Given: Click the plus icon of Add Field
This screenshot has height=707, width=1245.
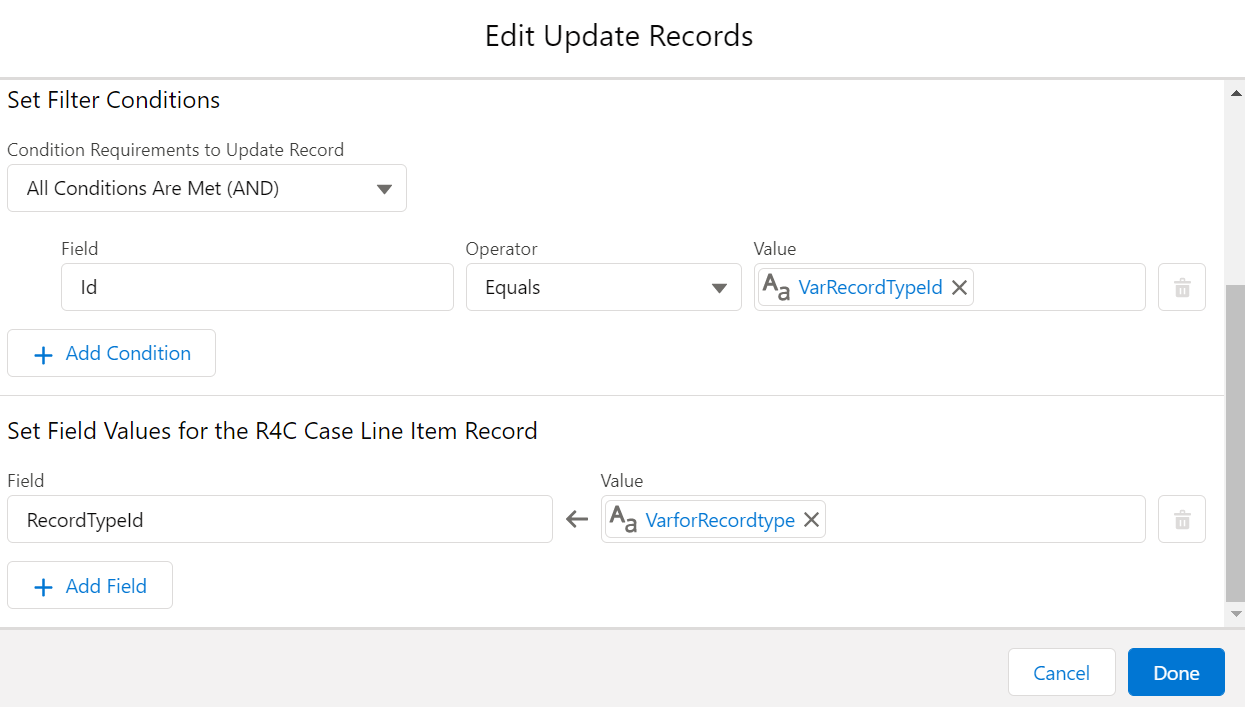Looking at the screenshot, I should 43,587.
